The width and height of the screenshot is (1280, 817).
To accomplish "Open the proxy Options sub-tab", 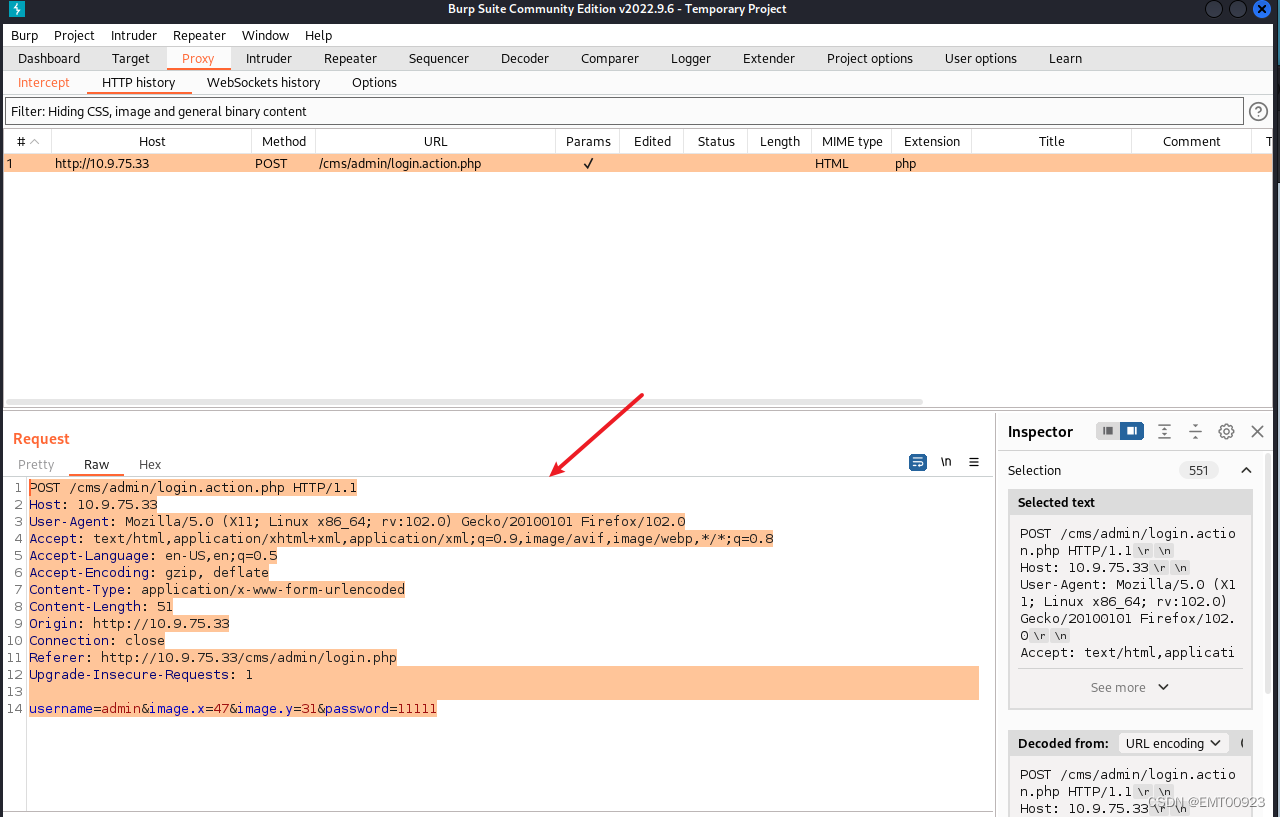I will pyautogui.click(x=374, y=82).
